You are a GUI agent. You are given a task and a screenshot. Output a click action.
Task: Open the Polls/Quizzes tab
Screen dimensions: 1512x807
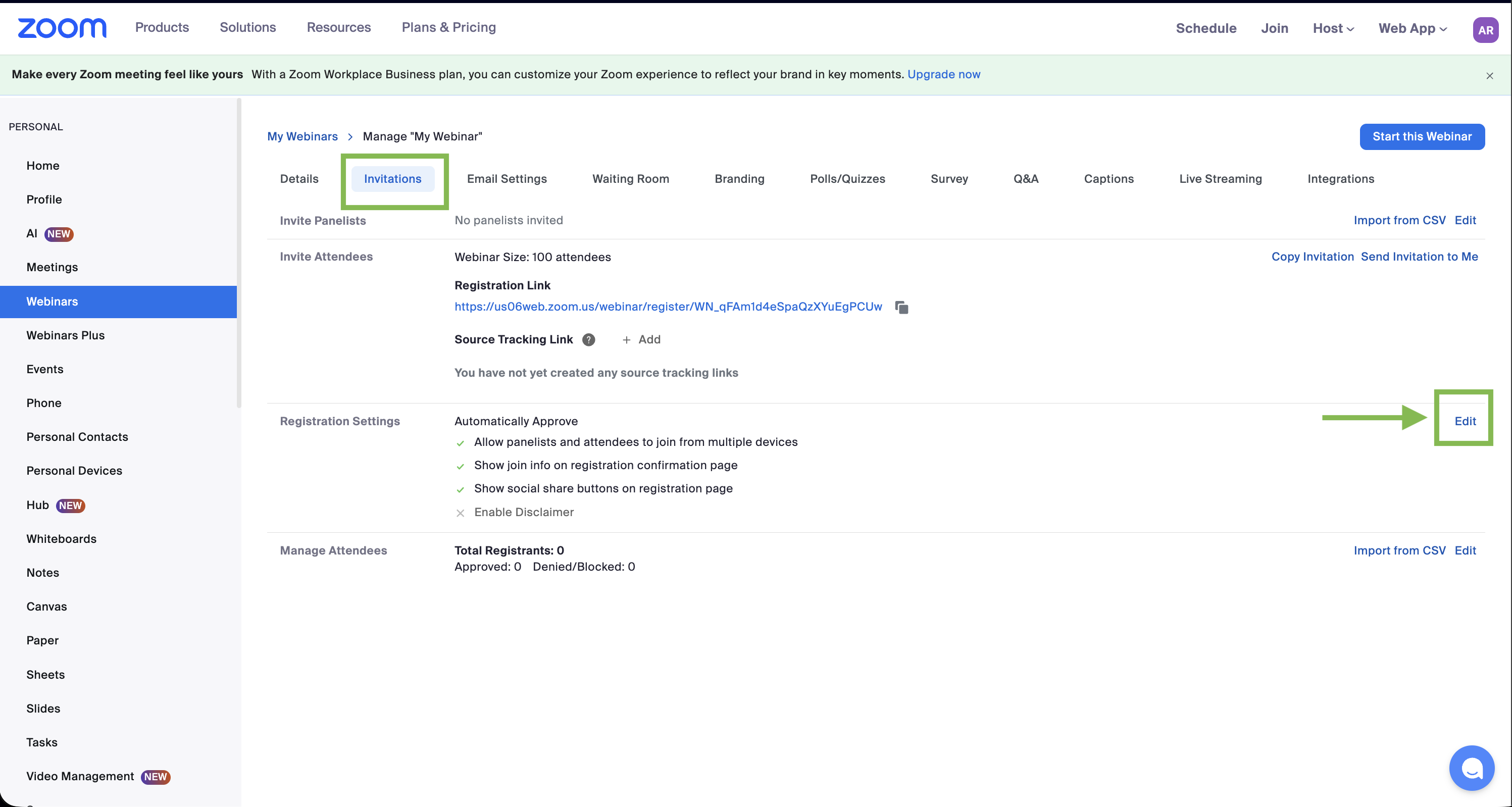tap(847, 179)
